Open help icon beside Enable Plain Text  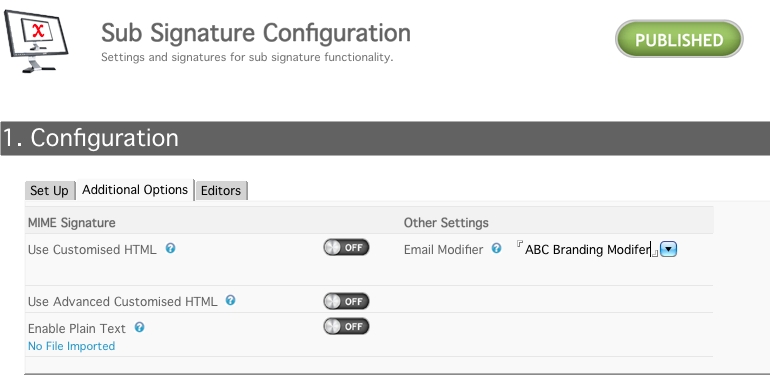(139, 327)
